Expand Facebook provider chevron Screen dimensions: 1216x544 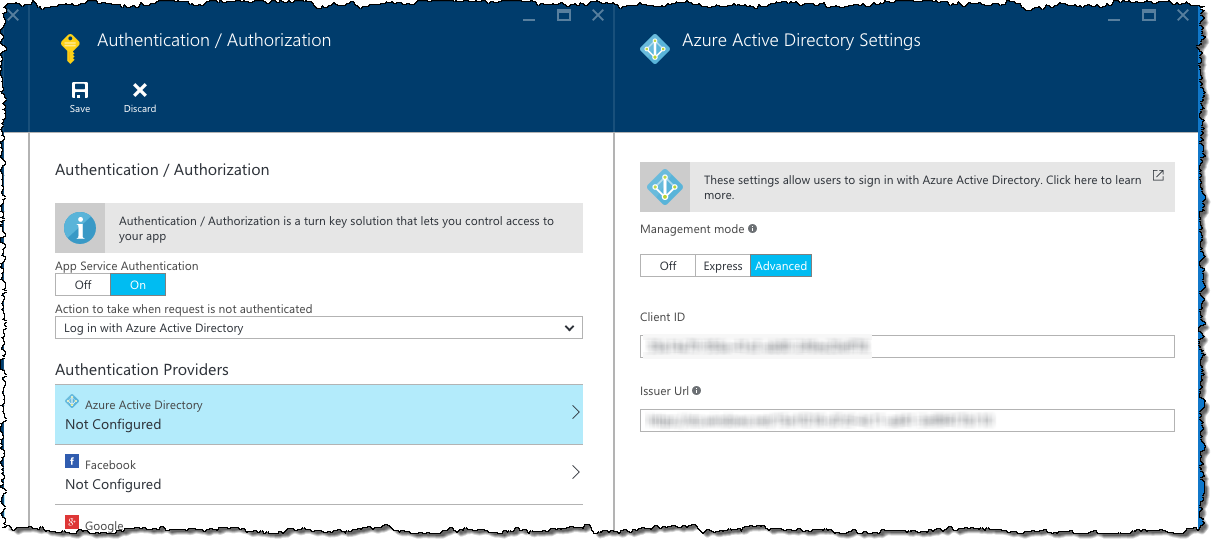[x=575, y=472]
